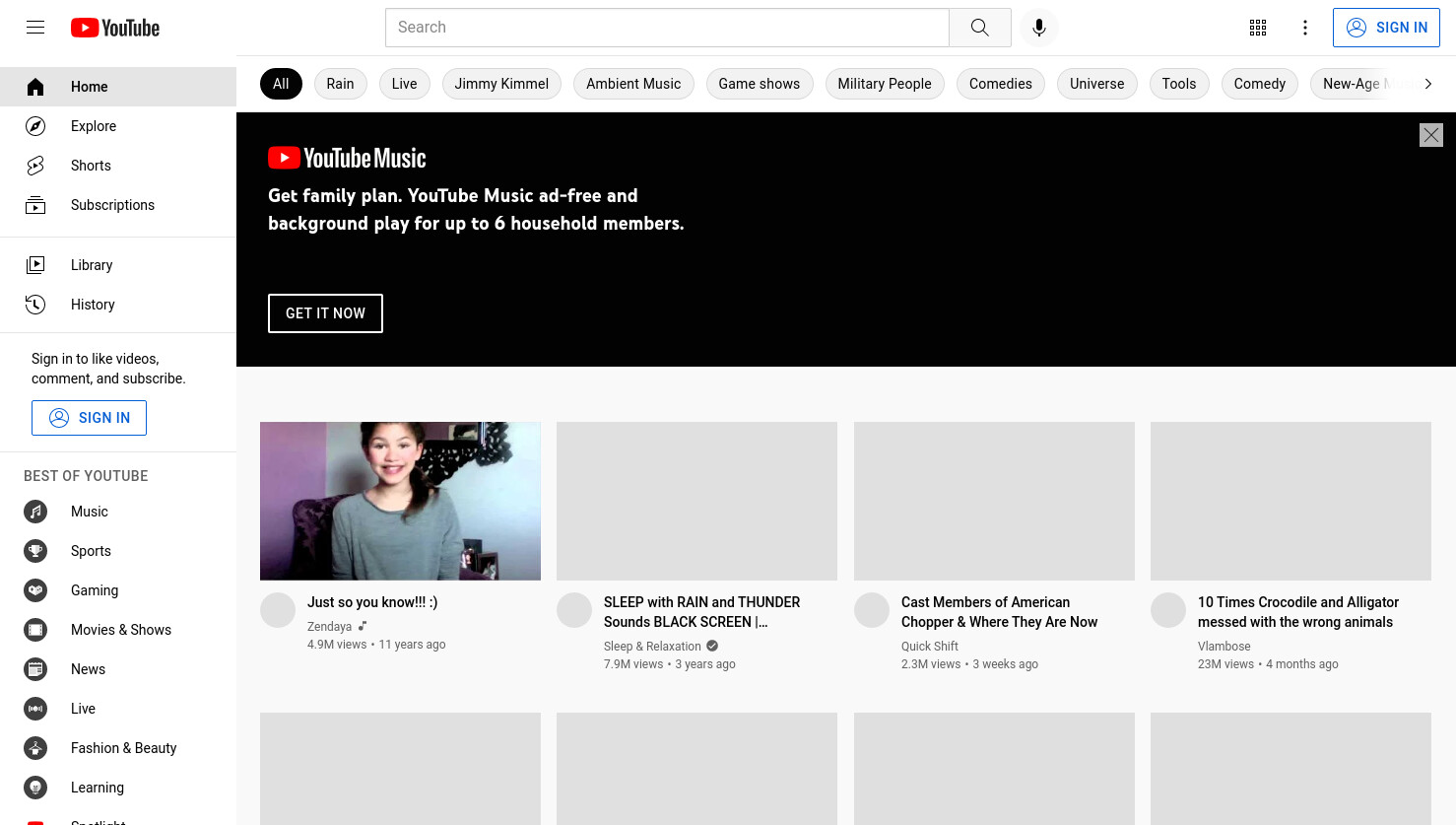Click the search magnifier button
Viewport: 1456px width, 825px height.
click(x=980, y=28)
